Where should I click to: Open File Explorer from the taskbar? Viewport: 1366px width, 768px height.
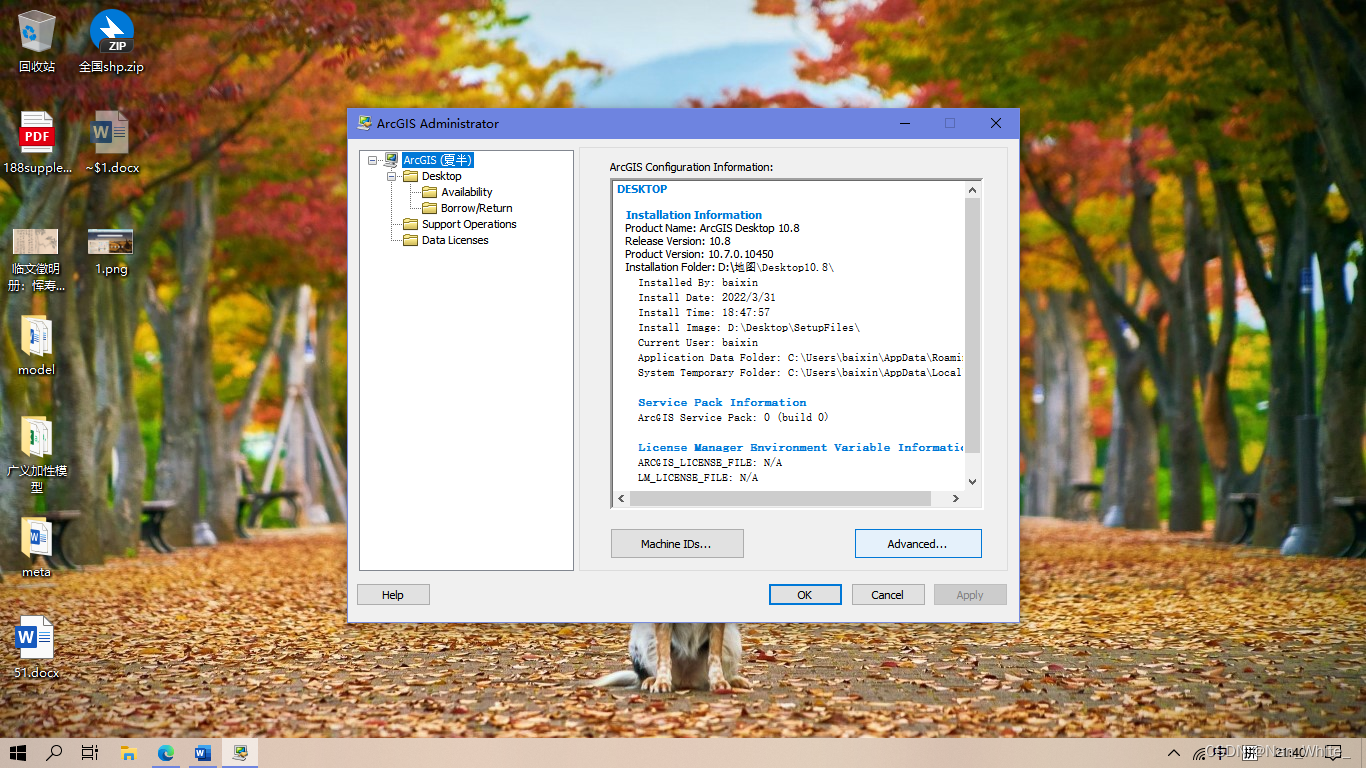[x=128, y=753]
